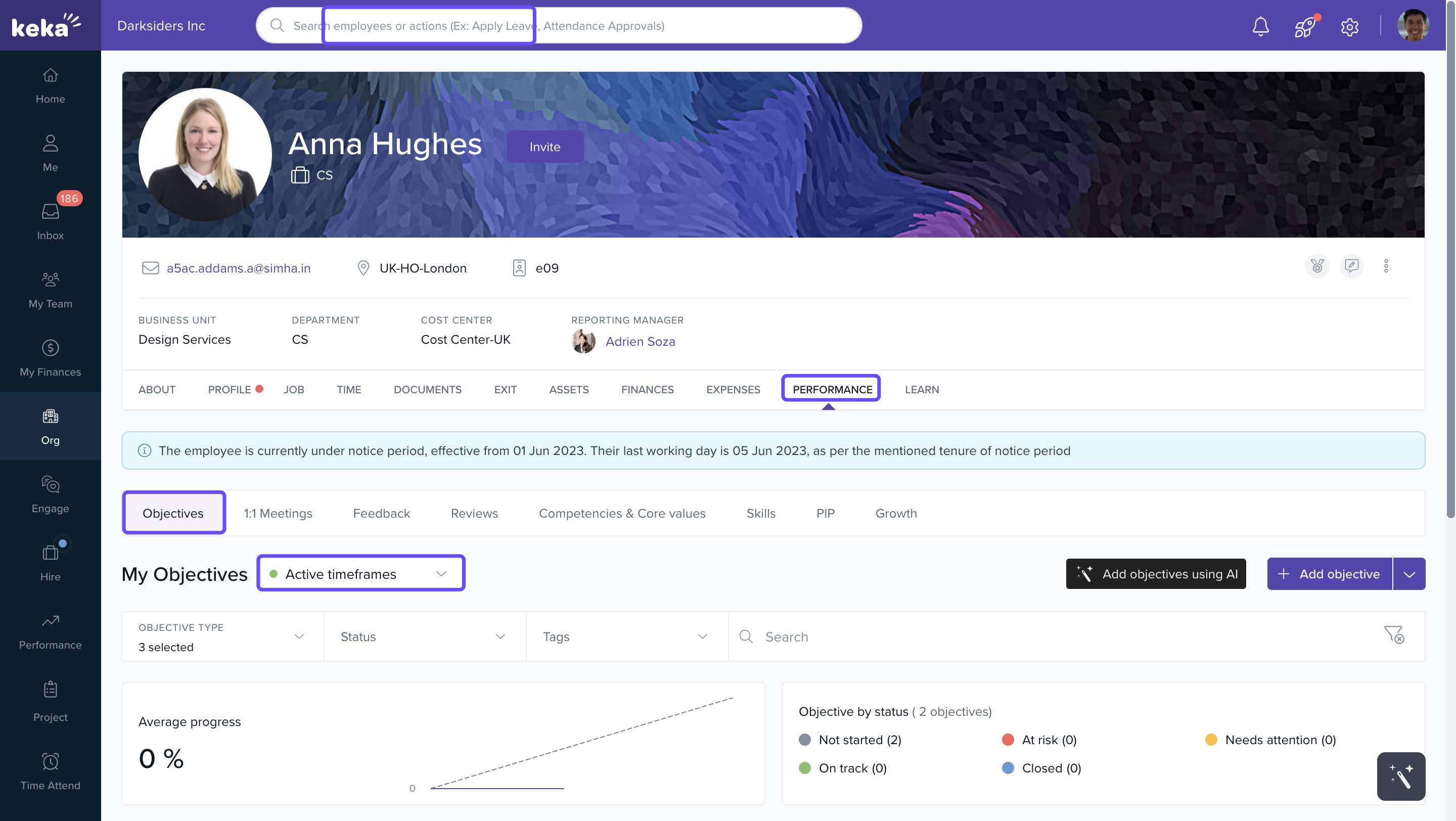Go to My Finances sidebar icon
1456x821 pixels.
(51, 357)
